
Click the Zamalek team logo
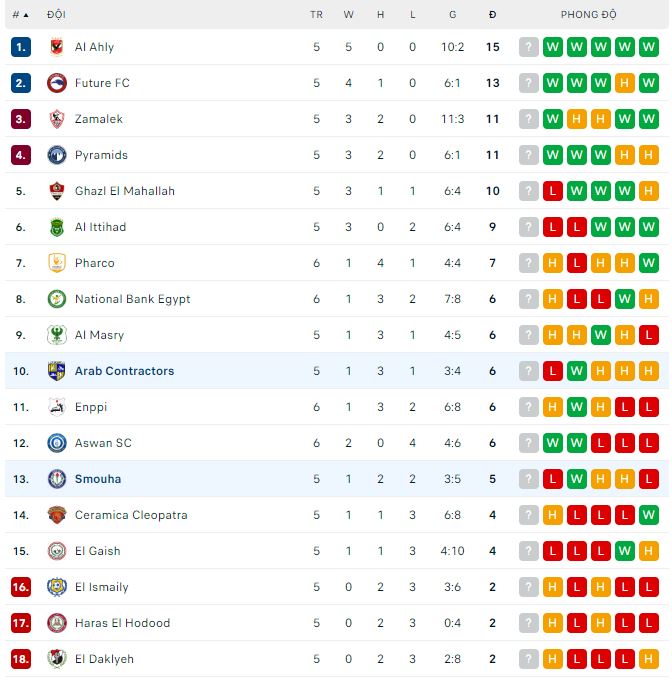[x=56, y=119]
